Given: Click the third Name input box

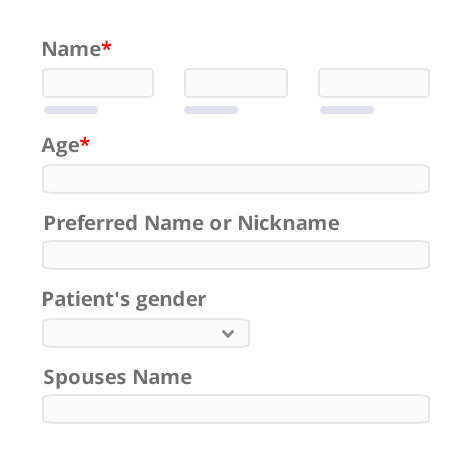Looking at the screenshot, I should point(374,83).
